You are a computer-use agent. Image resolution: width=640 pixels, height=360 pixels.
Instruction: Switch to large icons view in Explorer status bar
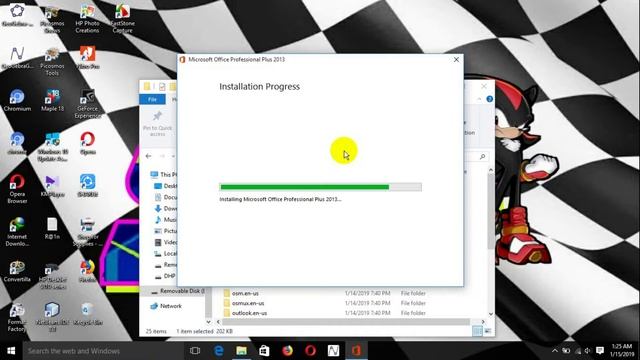click(488, 331)
